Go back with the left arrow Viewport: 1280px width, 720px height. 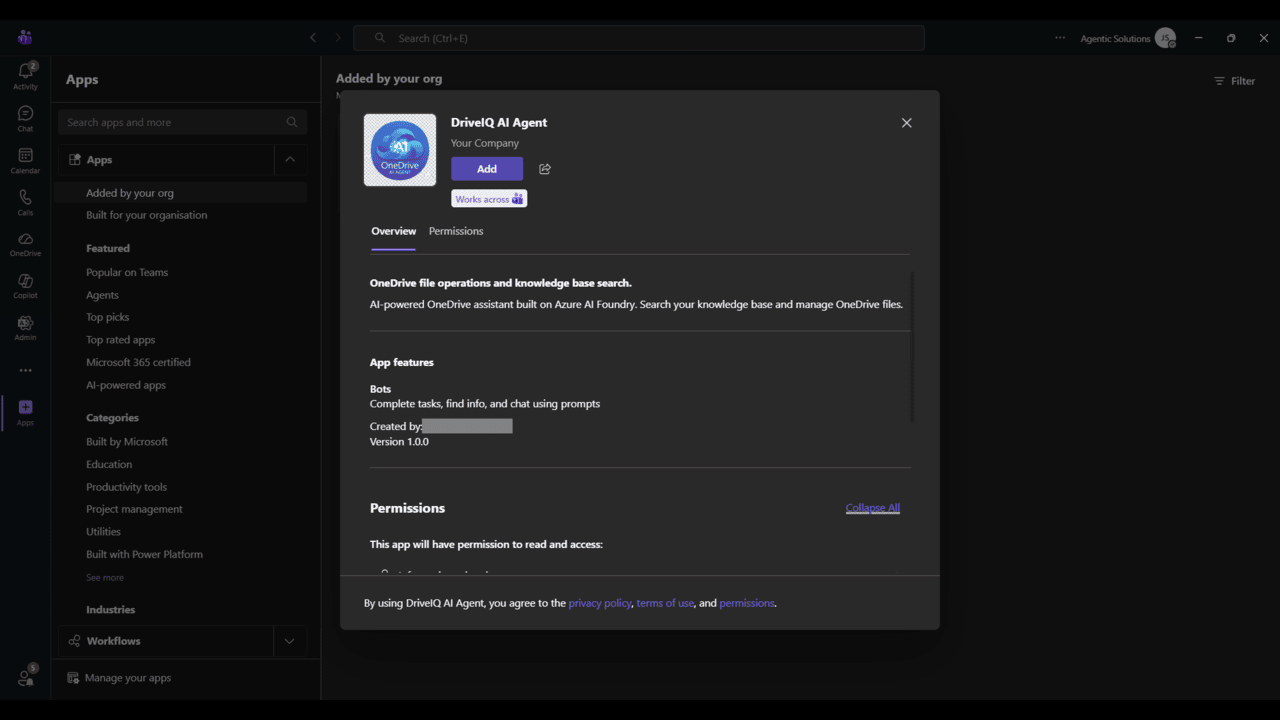point(313,37)
